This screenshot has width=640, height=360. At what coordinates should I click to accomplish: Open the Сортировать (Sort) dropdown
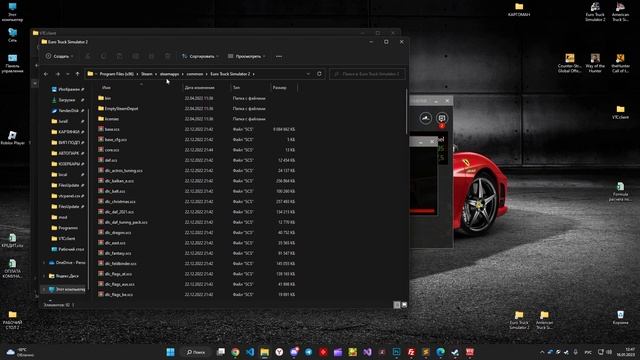(200, 56)
